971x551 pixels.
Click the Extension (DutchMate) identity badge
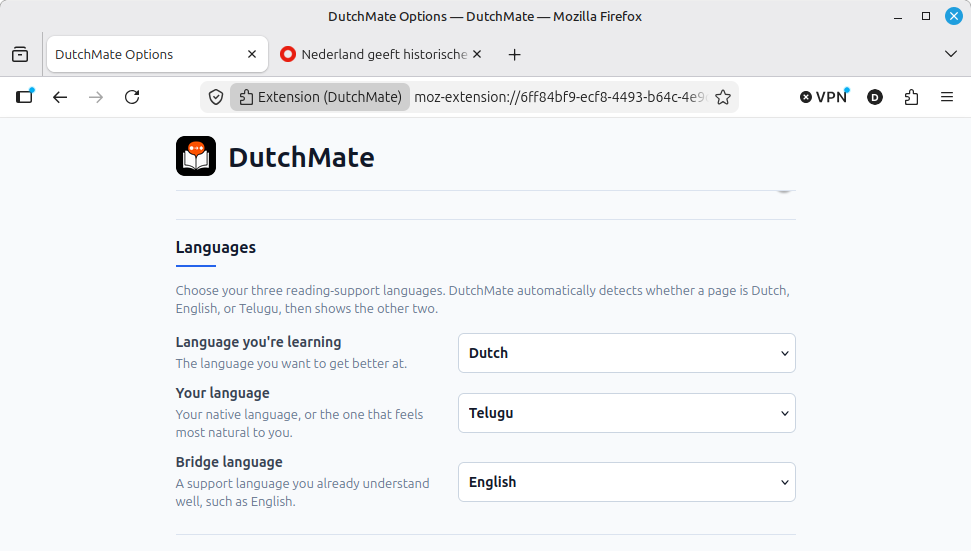320,97
